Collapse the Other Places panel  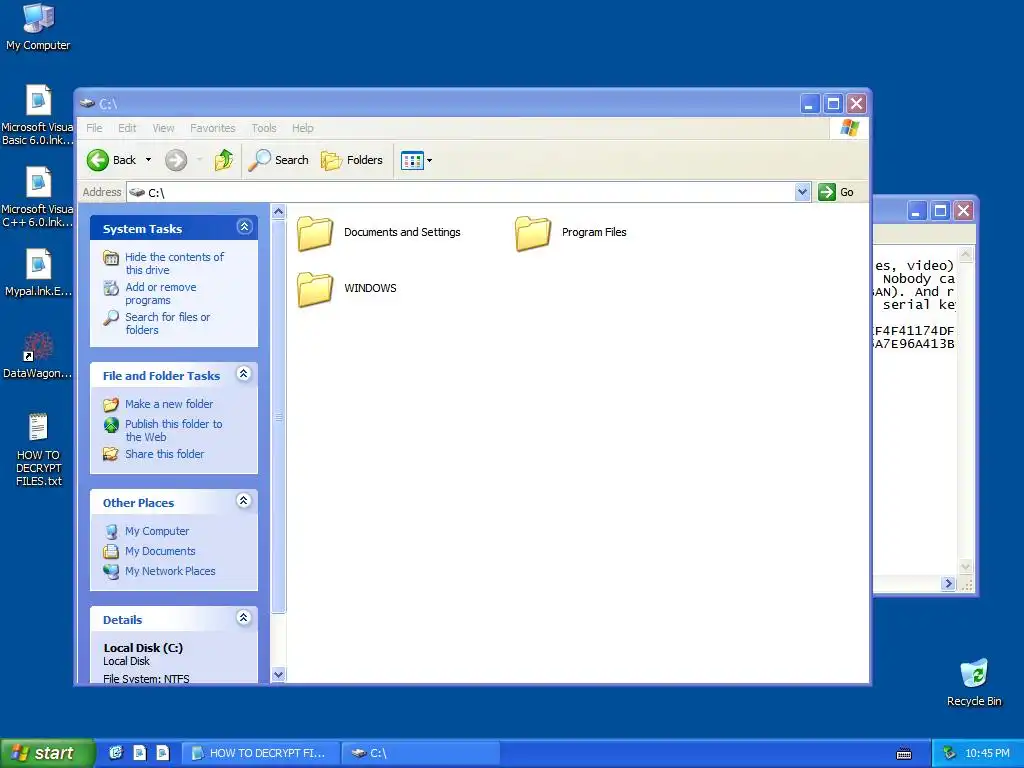244,501
